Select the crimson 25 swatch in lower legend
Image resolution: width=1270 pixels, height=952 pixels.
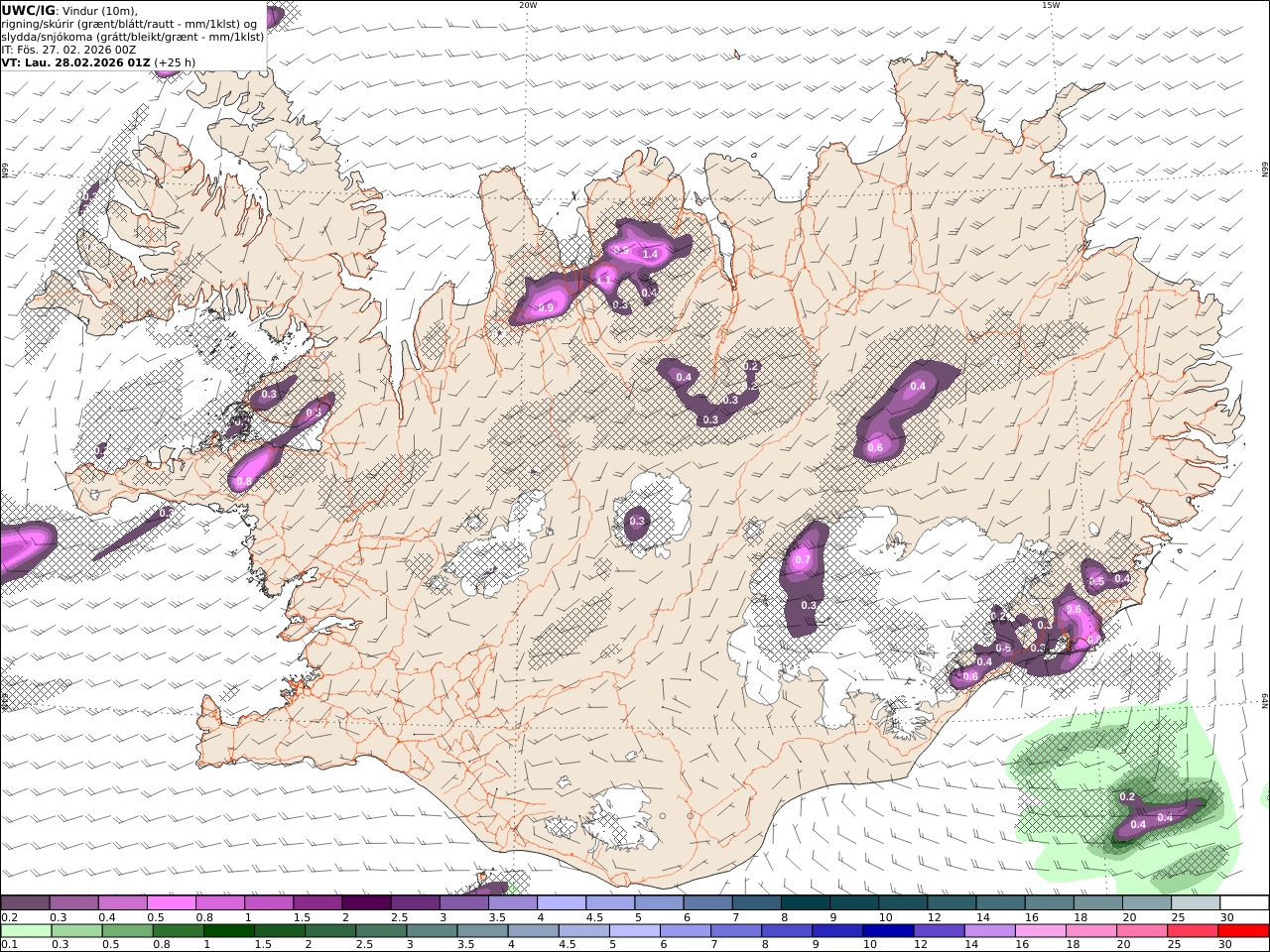point(1193,931)
